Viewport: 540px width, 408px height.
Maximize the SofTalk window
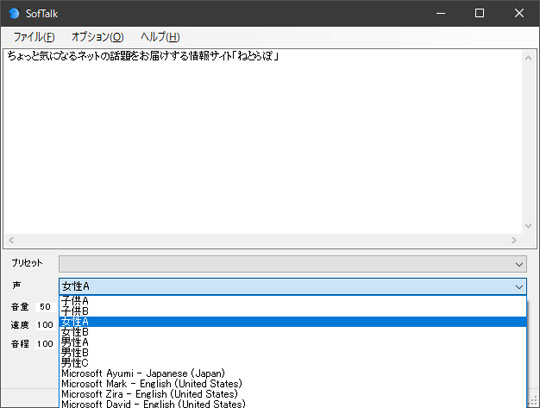point(479,13)
